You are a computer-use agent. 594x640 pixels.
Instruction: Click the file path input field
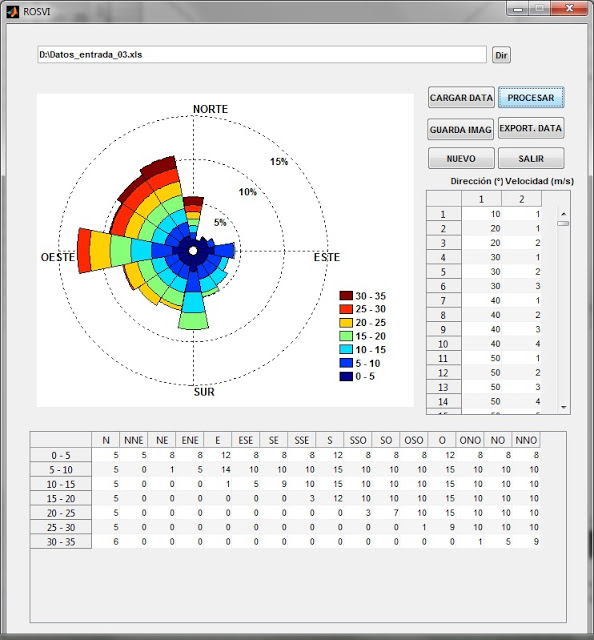262,55
